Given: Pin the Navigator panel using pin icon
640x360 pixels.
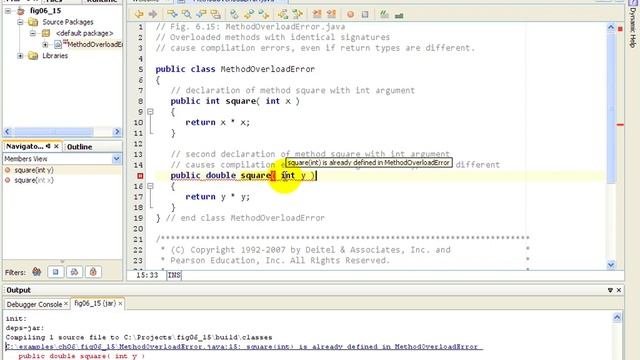Looking at the screenshot, I should click(x=48, y=146).
